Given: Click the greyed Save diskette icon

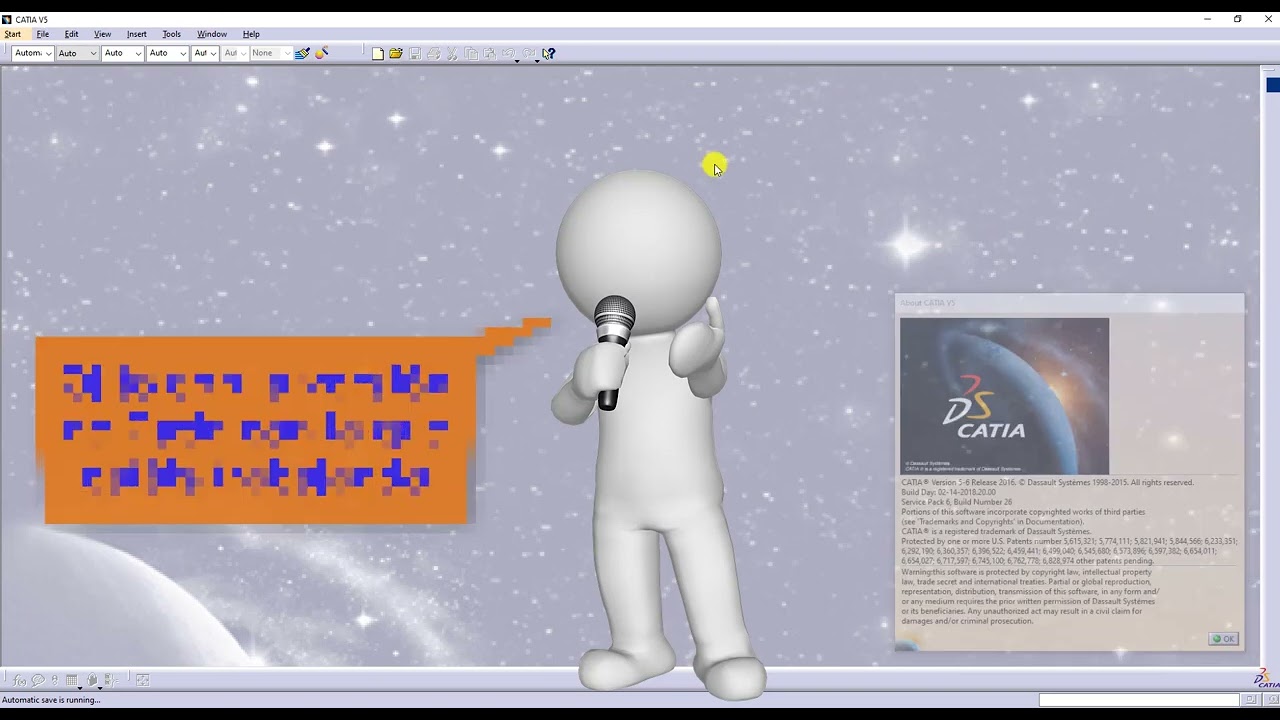Looking at the screenshot, I should pos(415,53).
